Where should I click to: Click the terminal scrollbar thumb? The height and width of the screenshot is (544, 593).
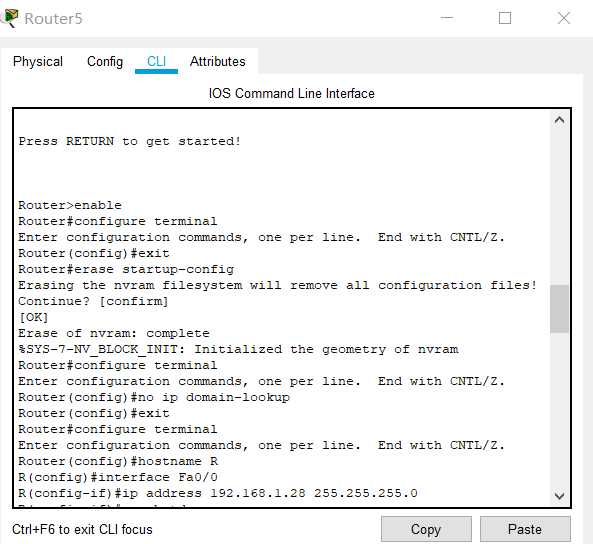point(559,309)
